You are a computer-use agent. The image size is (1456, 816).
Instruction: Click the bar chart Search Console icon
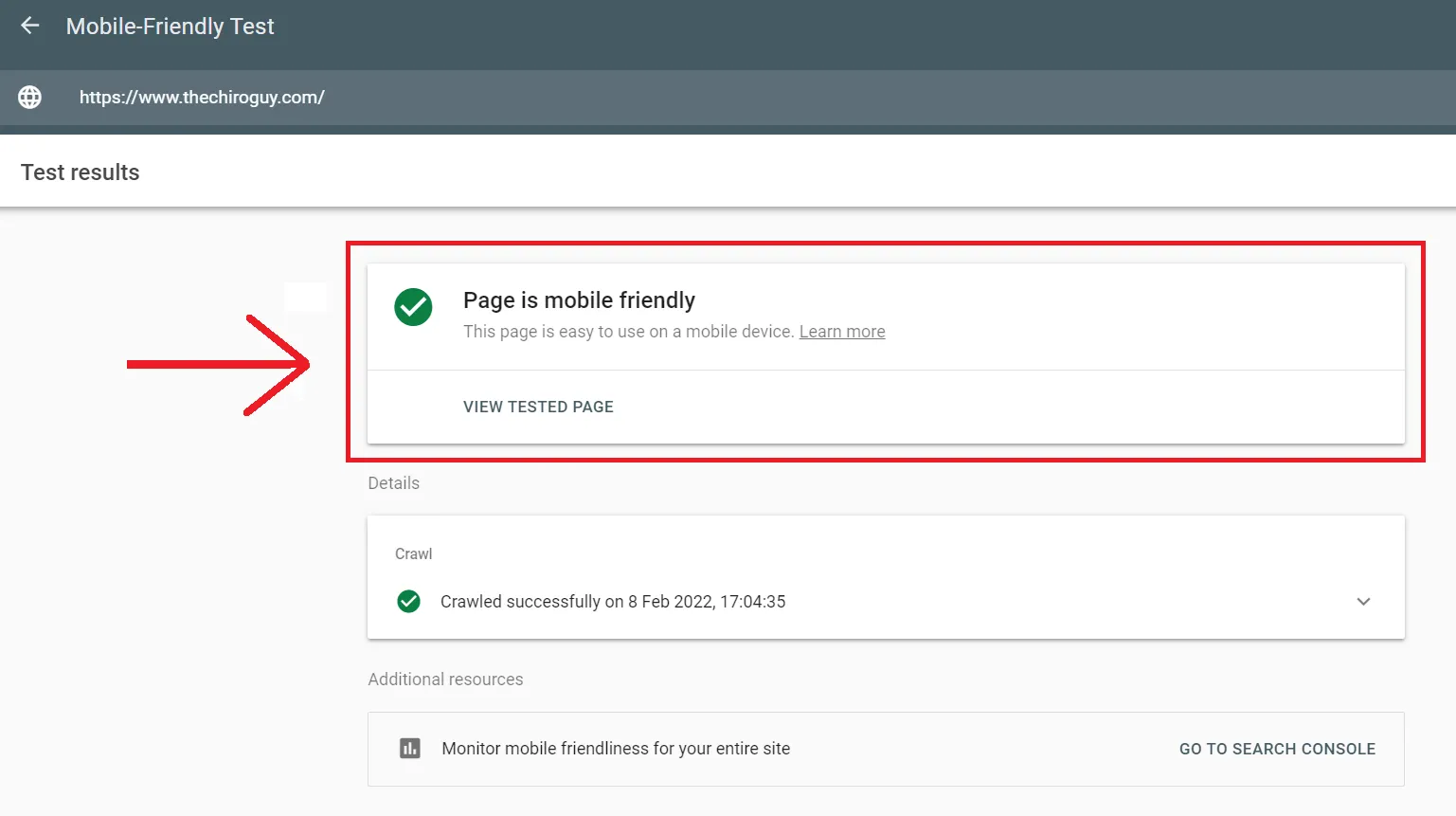(x=410, y=749)
